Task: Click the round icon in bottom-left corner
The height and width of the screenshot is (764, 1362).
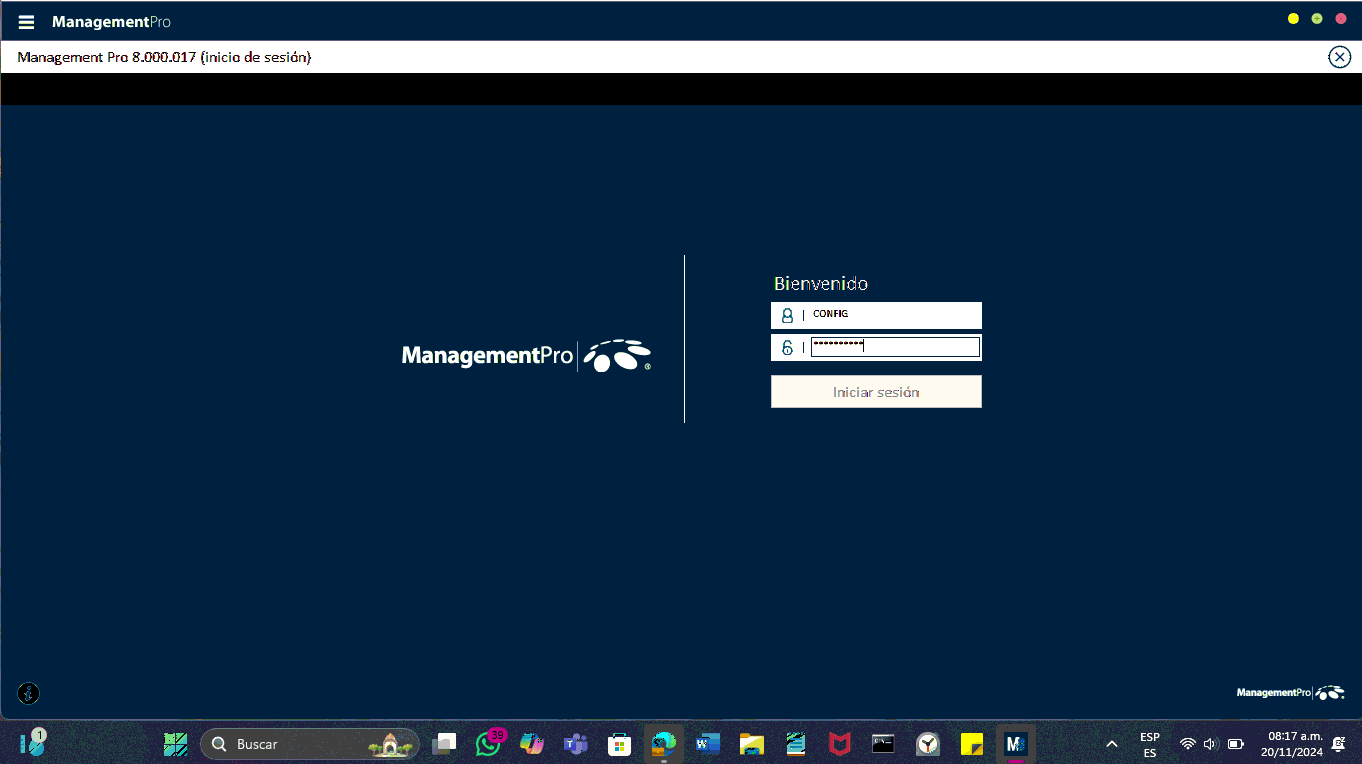Action: (x=29, y=693)
